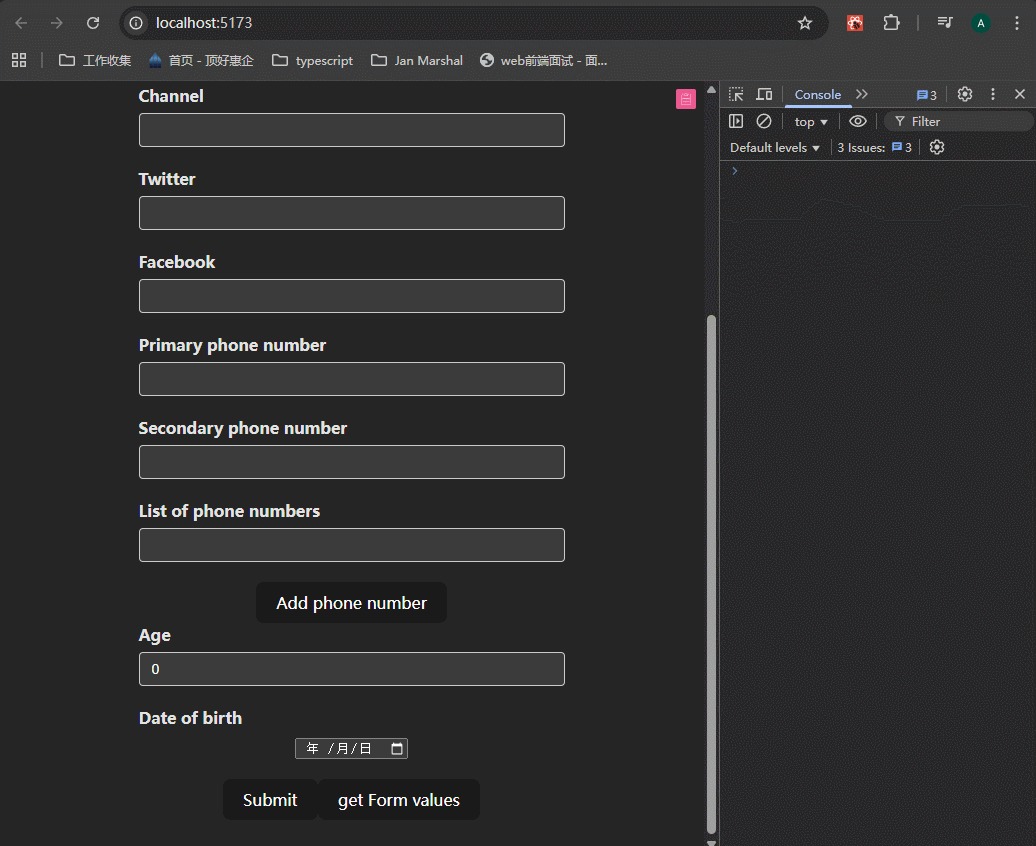This screenshot has height=846, width=1036.
Task: Create a live expression using eye icon
Action: coord(857,121)
